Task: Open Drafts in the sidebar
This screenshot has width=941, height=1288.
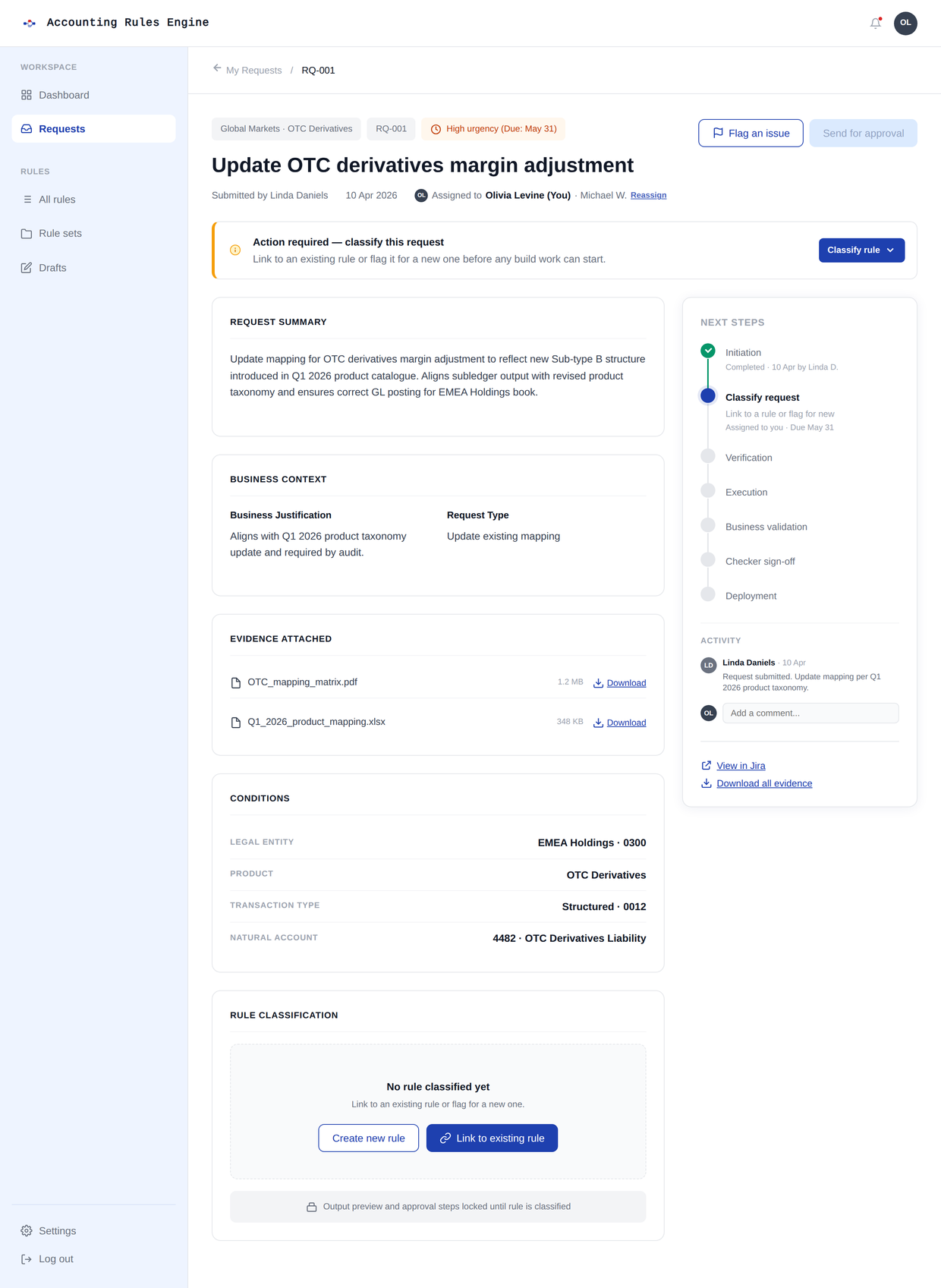Action: [93, 268]
